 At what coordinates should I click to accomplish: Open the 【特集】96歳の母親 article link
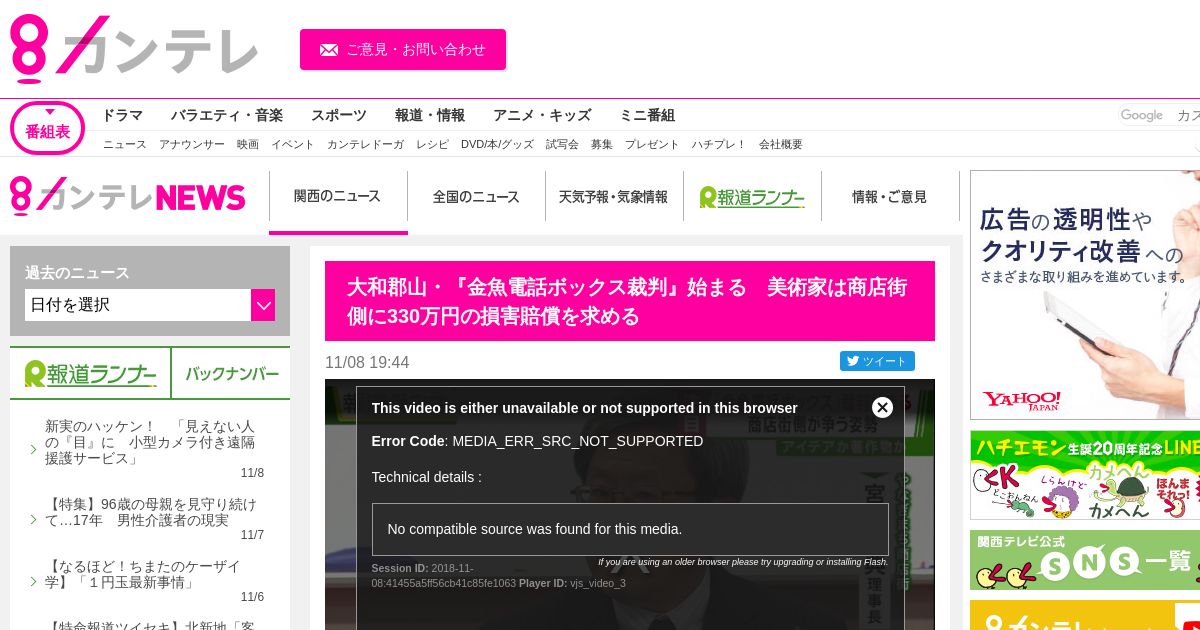pos(150,512)
